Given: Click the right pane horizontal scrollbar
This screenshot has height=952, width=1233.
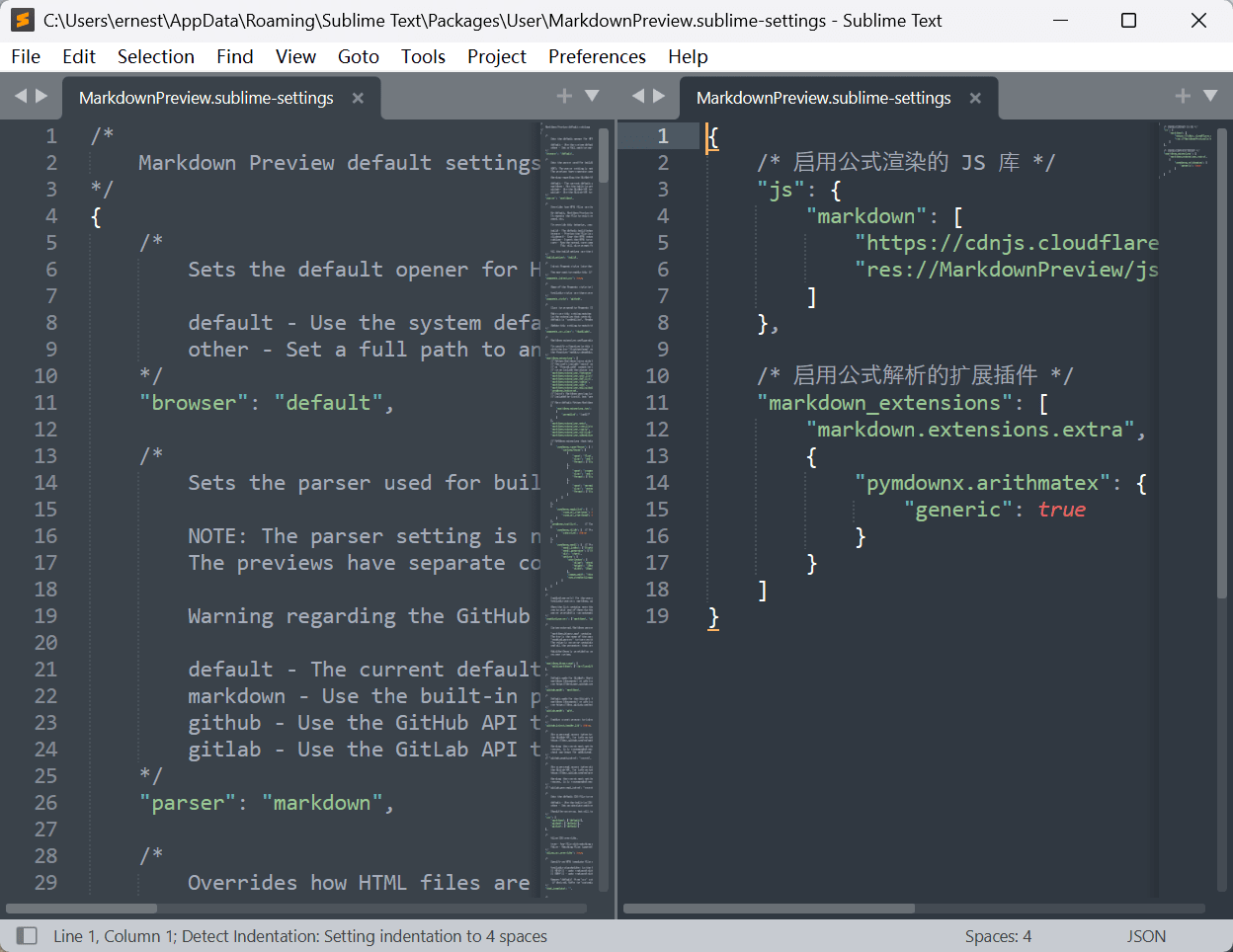Looking at the screenshot, I should click(x=769, y=909).
